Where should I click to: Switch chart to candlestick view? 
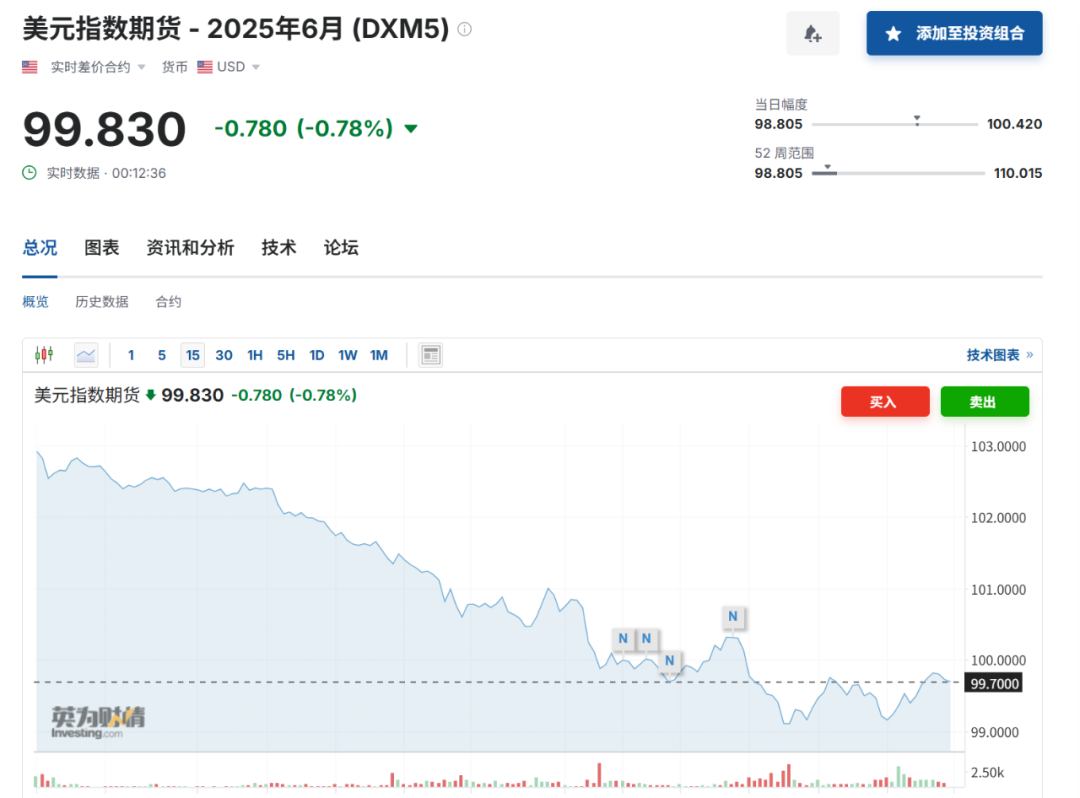[x=43, y=354]
